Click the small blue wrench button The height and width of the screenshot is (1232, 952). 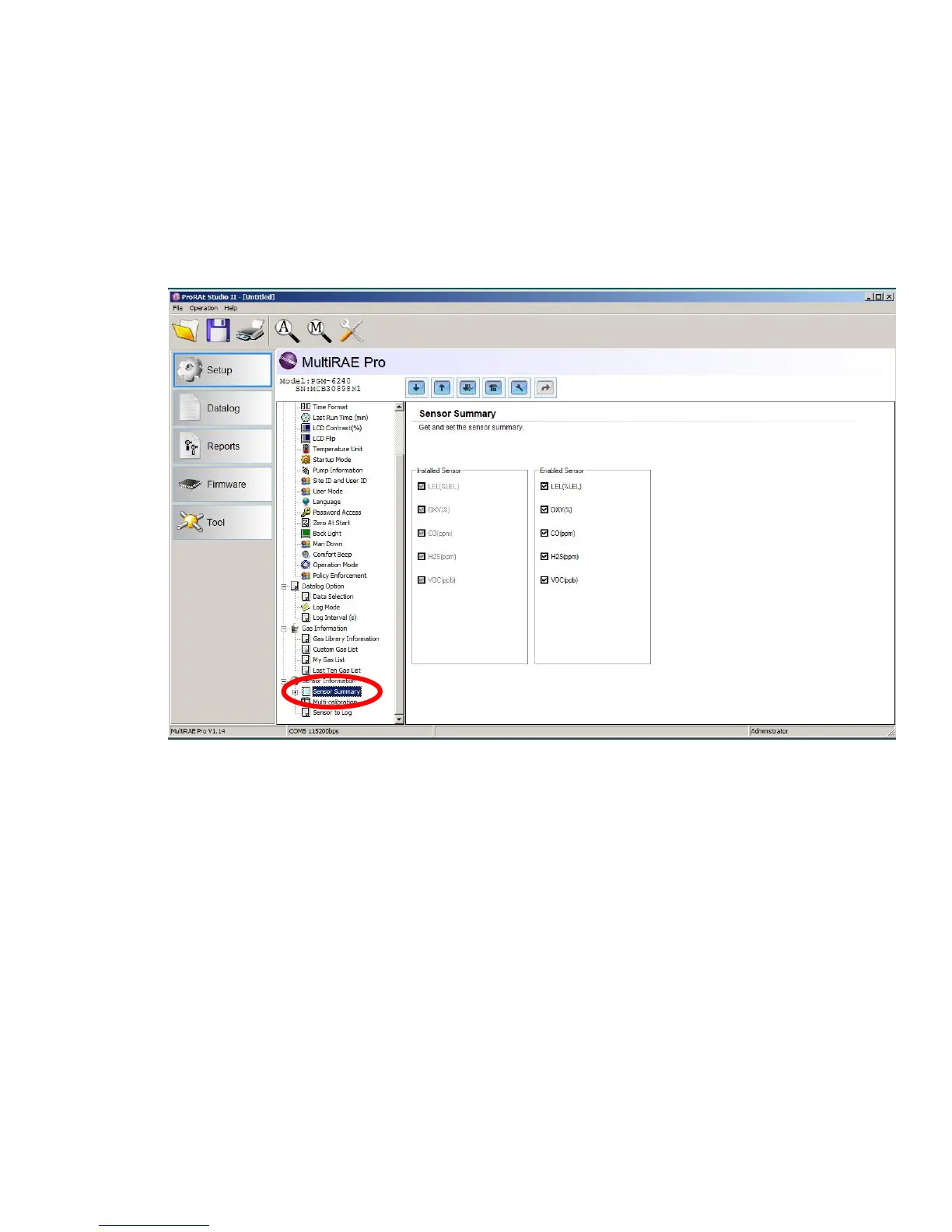tap(520, 387)
